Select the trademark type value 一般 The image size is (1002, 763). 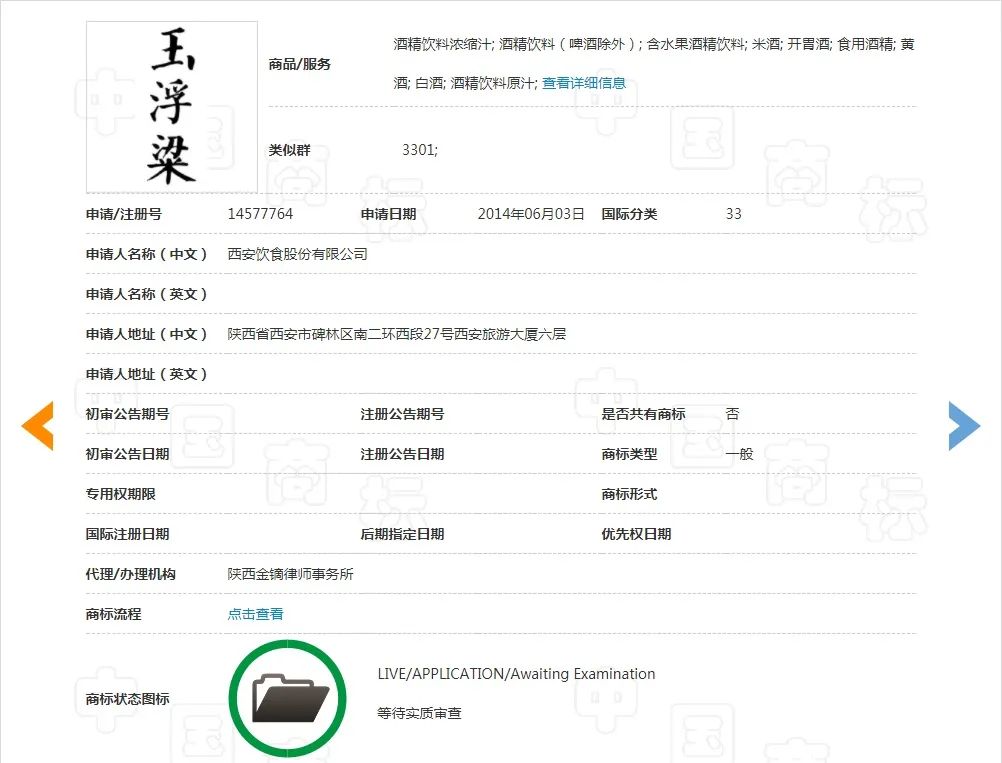pyautogui.click(x=739, y=454)
